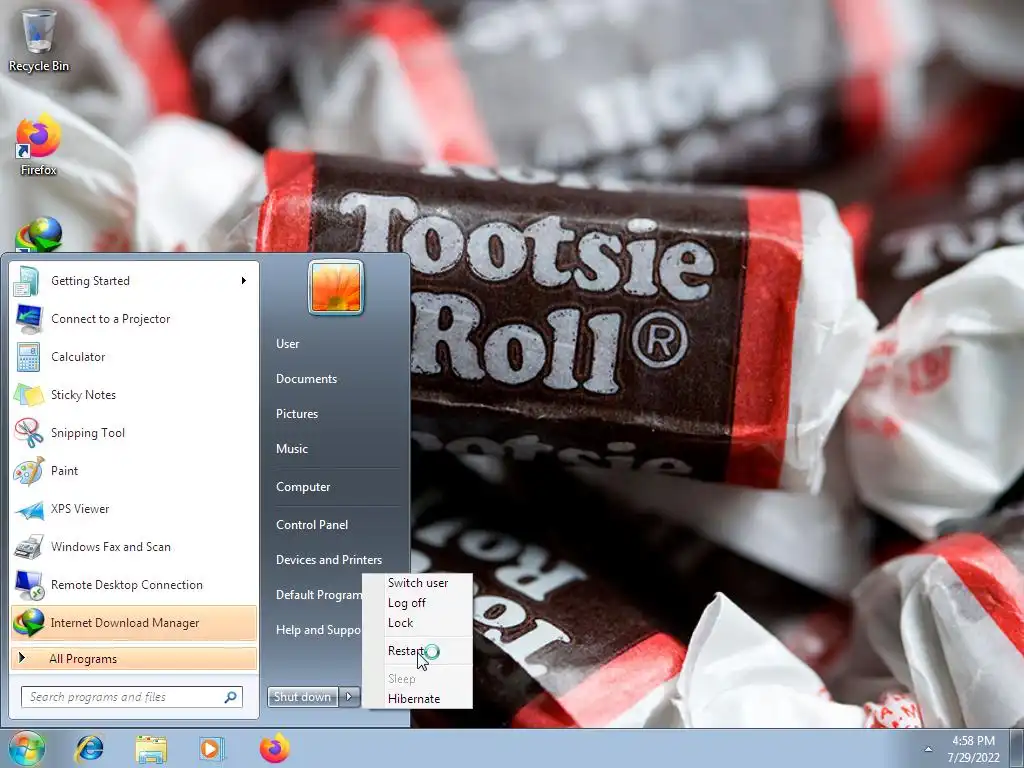Select Switch user from power menu
Image resolution: width=1024 pixels, height=768 pixels.
point(418,583)
